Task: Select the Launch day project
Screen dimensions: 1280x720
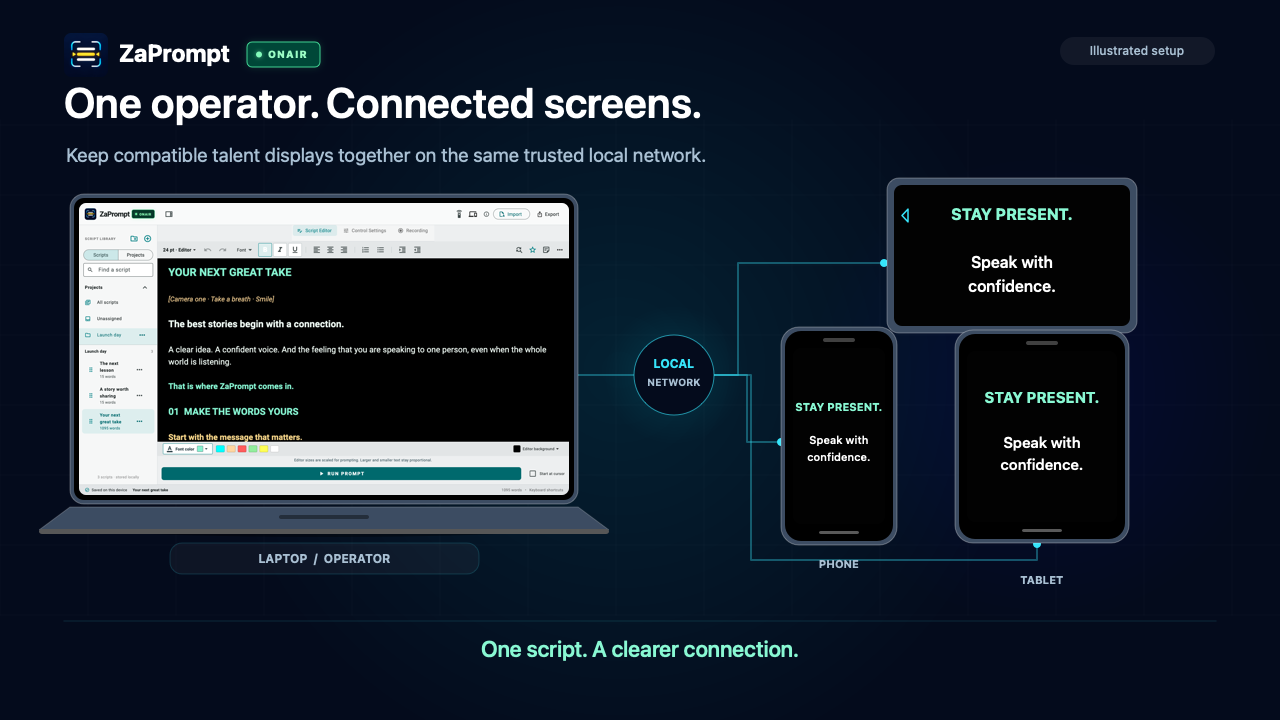Action: coord(117,335)
